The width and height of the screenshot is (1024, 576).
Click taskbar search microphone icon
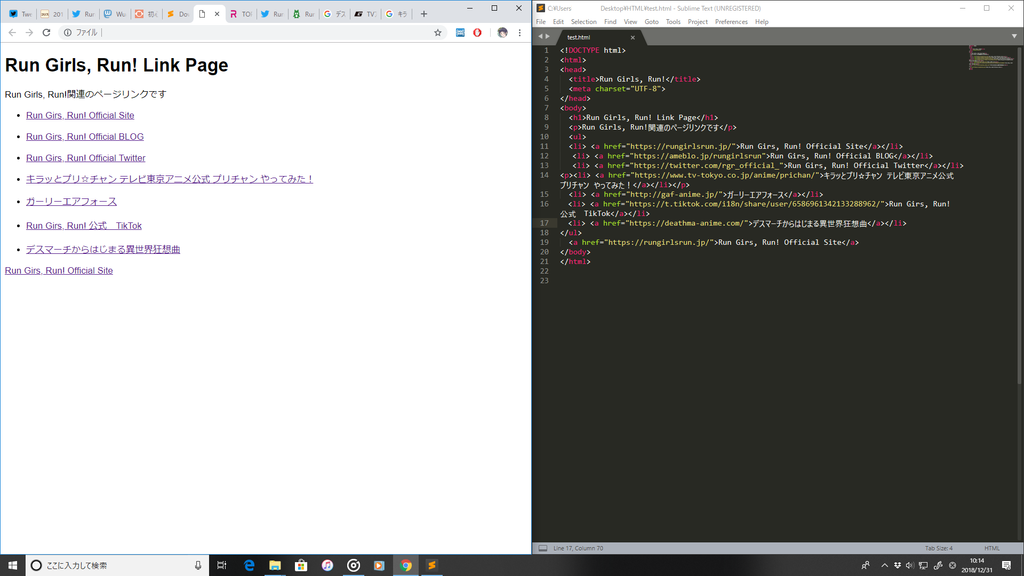198,566
